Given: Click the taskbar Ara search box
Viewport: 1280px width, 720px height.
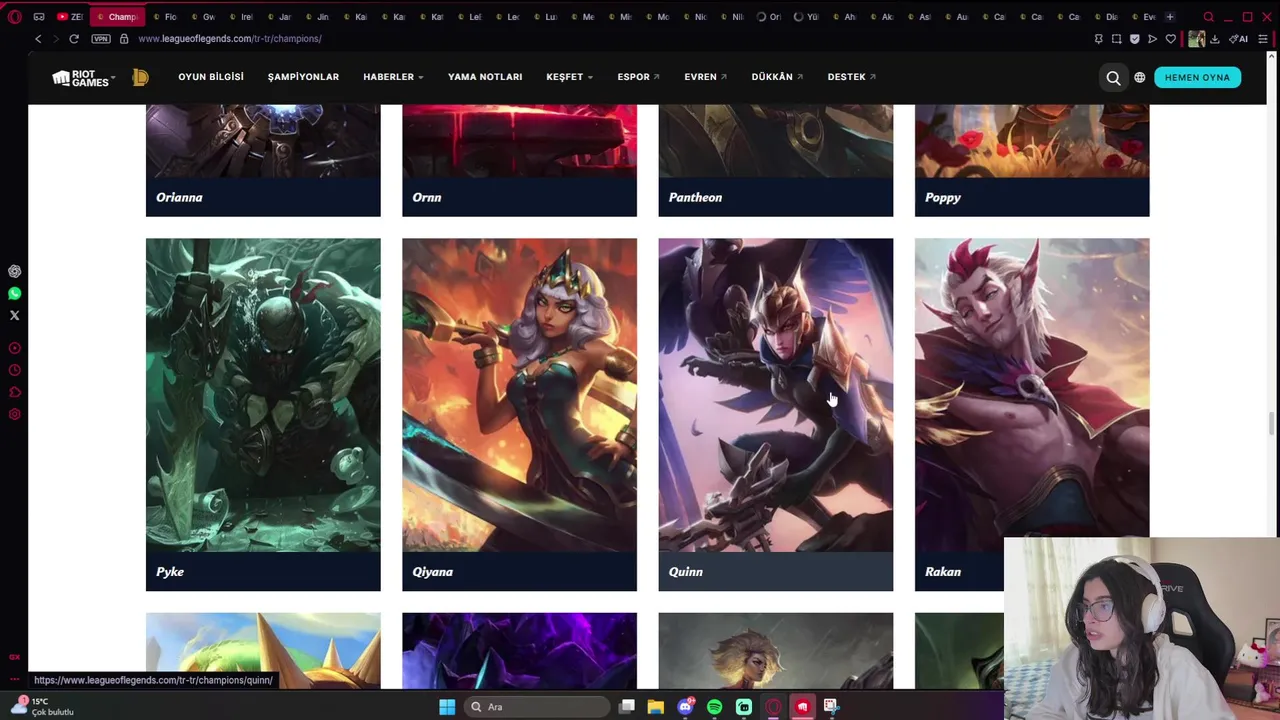Looking at the screenshot, I should tap(538, 707).
